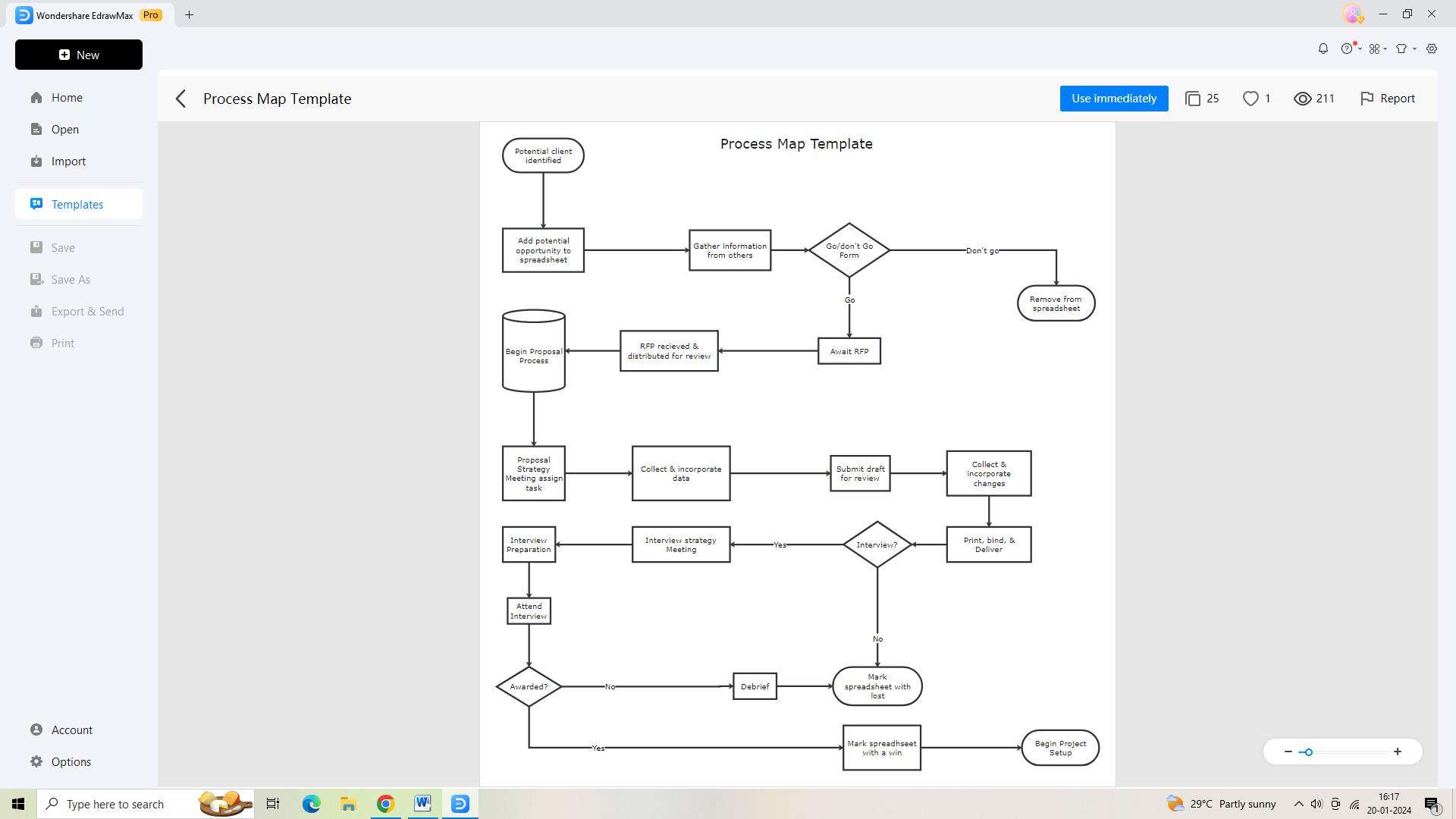Screen dimensions: 1456x819
Task: Click the Use immediately button
Action: pyautogui.click(x=1113, y=99)
